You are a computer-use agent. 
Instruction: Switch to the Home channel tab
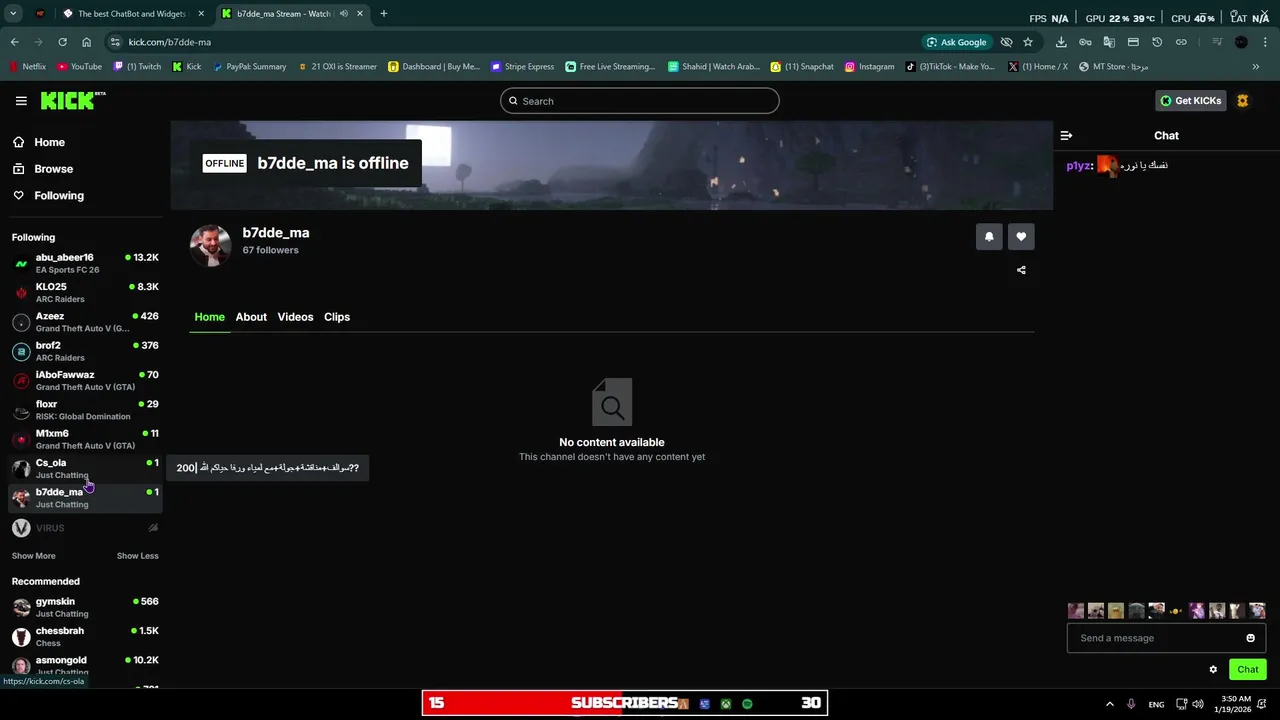click(209, 317)
